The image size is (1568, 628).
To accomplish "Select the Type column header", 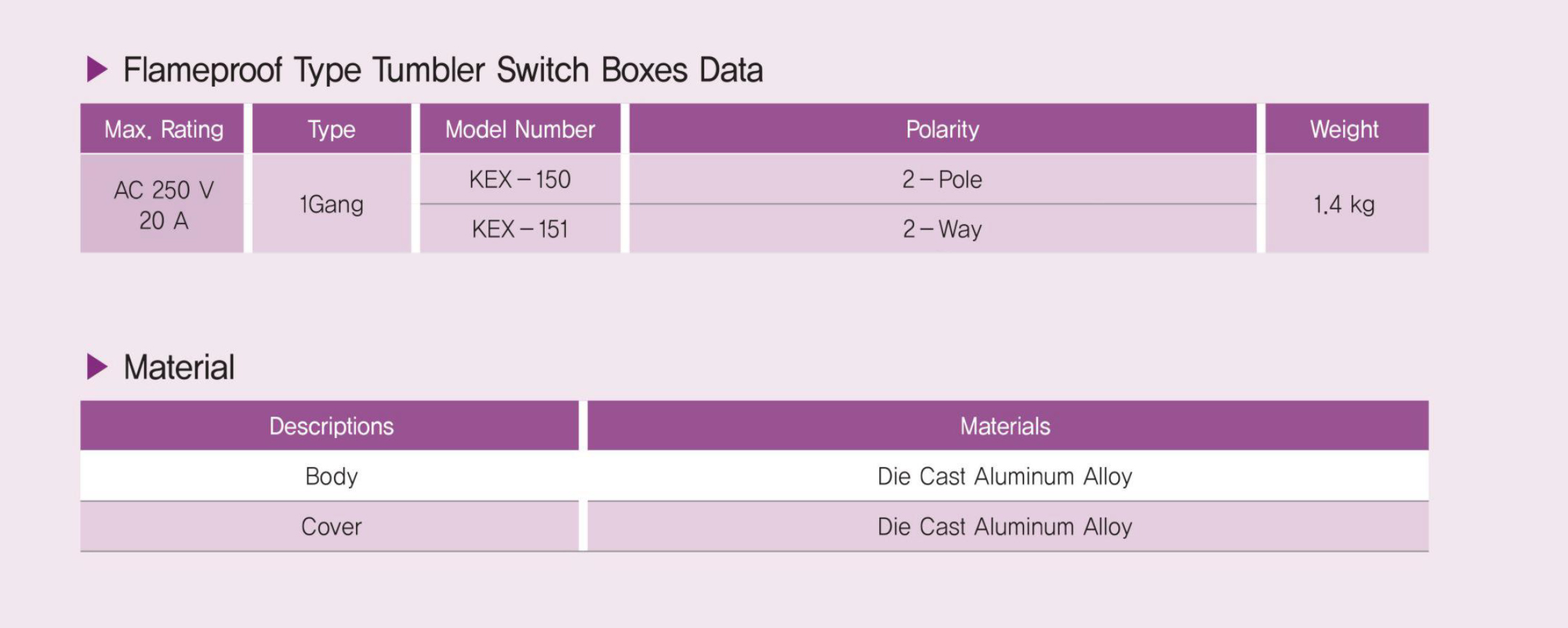I will (331, 129).
